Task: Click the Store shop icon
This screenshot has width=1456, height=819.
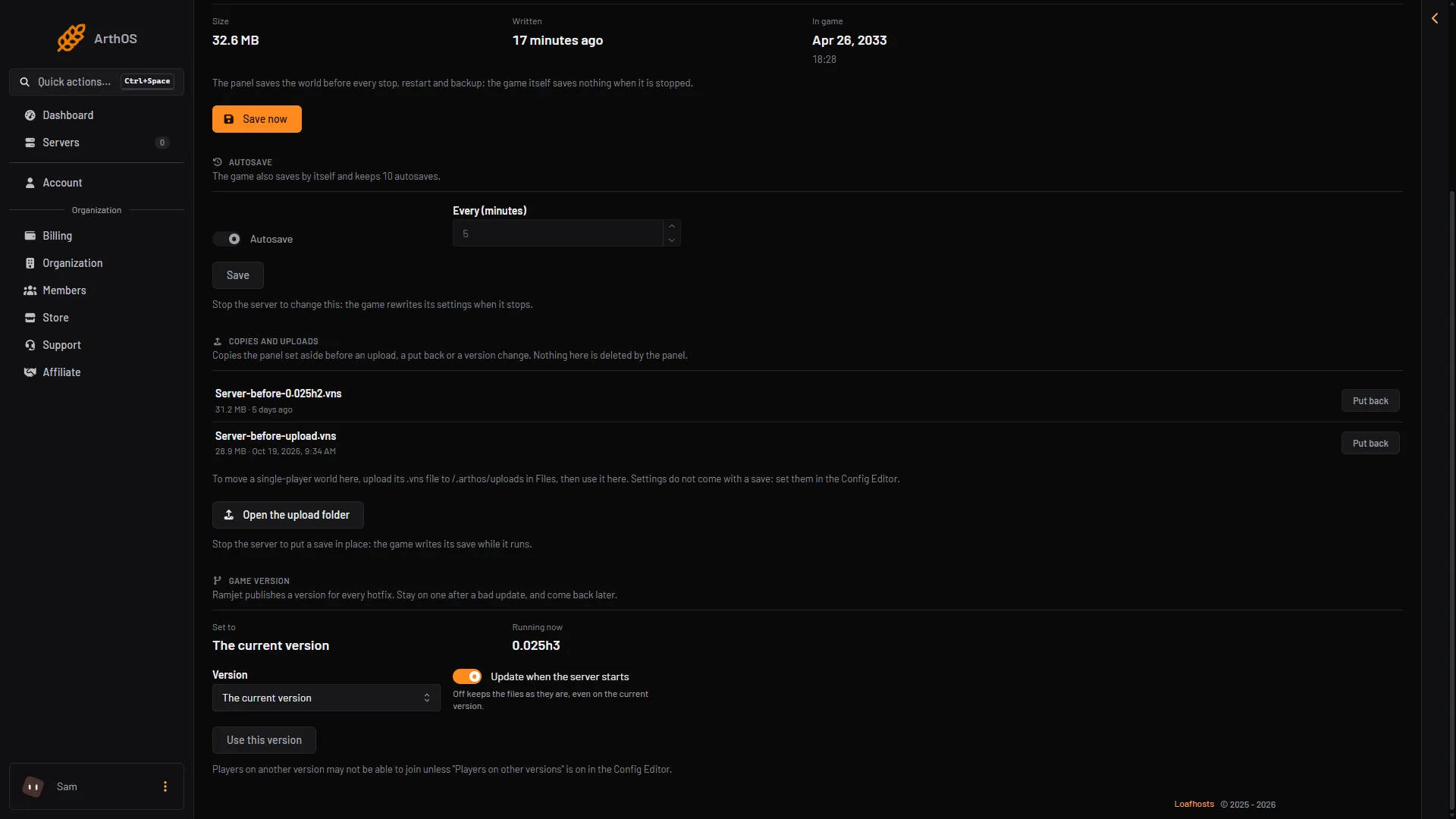Action: click(30, 318)
